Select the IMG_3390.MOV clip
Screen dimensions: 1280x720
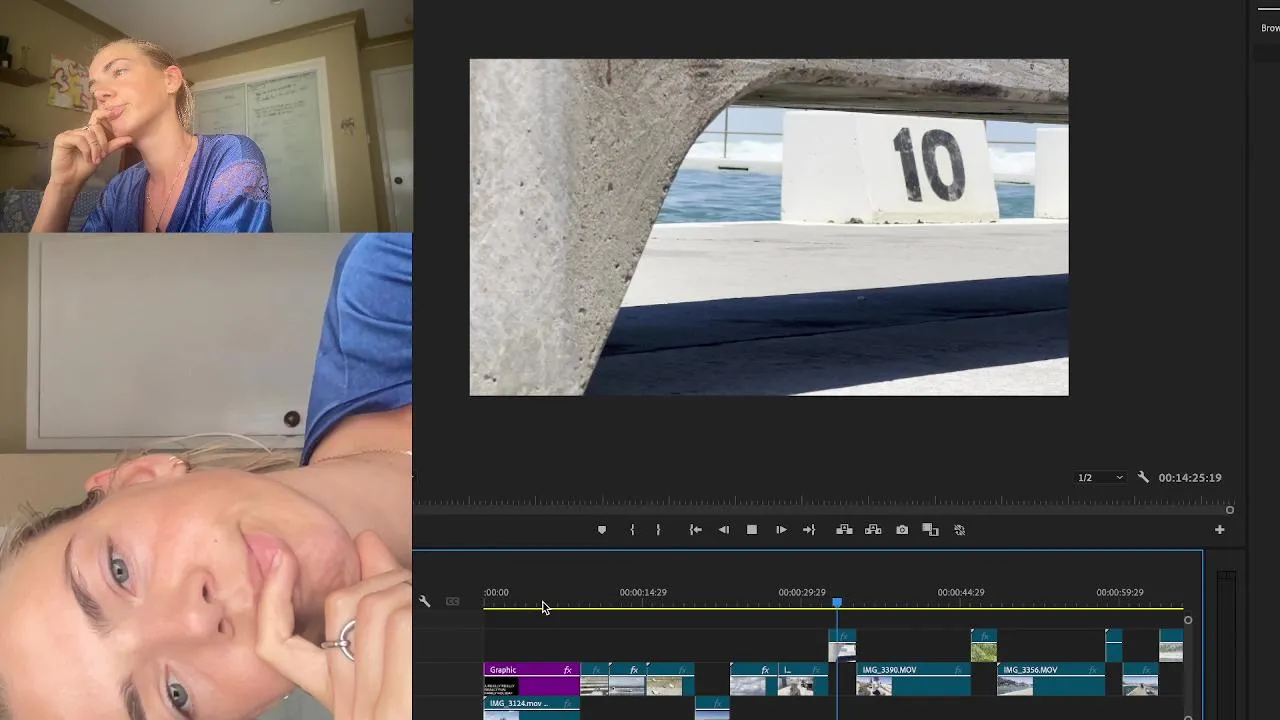[x=913, y=679]
